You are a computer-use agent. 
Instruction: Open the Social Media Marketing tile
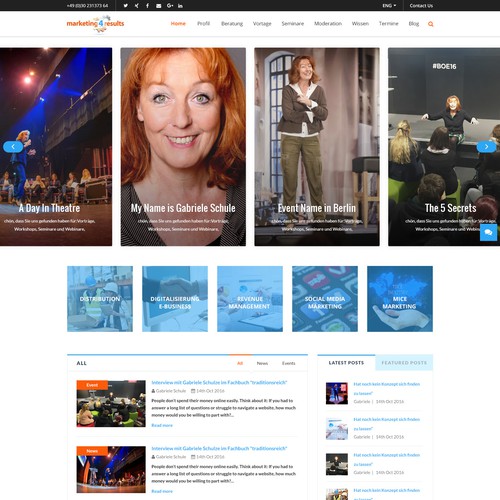325,299
